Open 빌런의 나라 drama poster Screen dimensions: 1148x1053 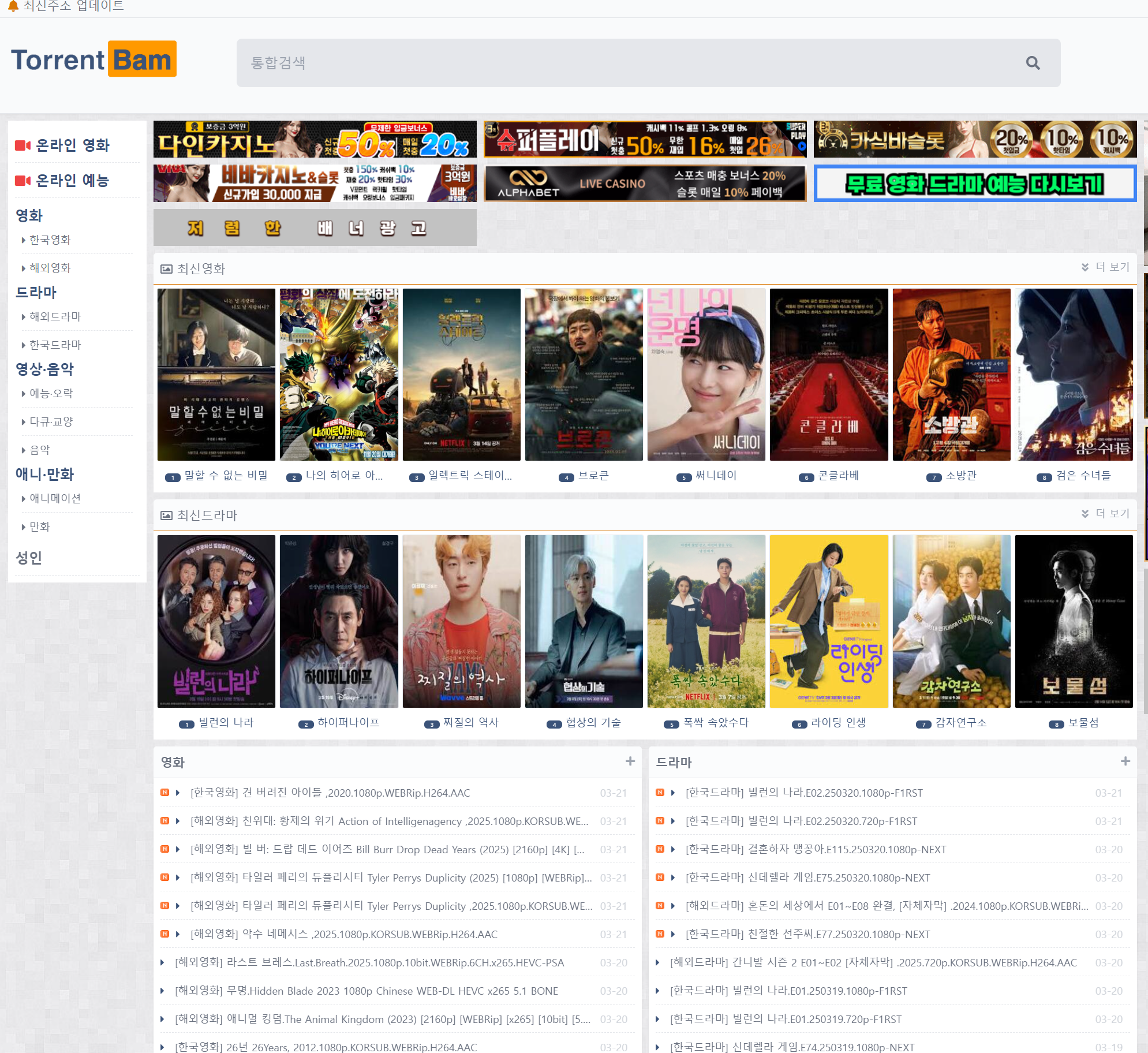[216, 621]
